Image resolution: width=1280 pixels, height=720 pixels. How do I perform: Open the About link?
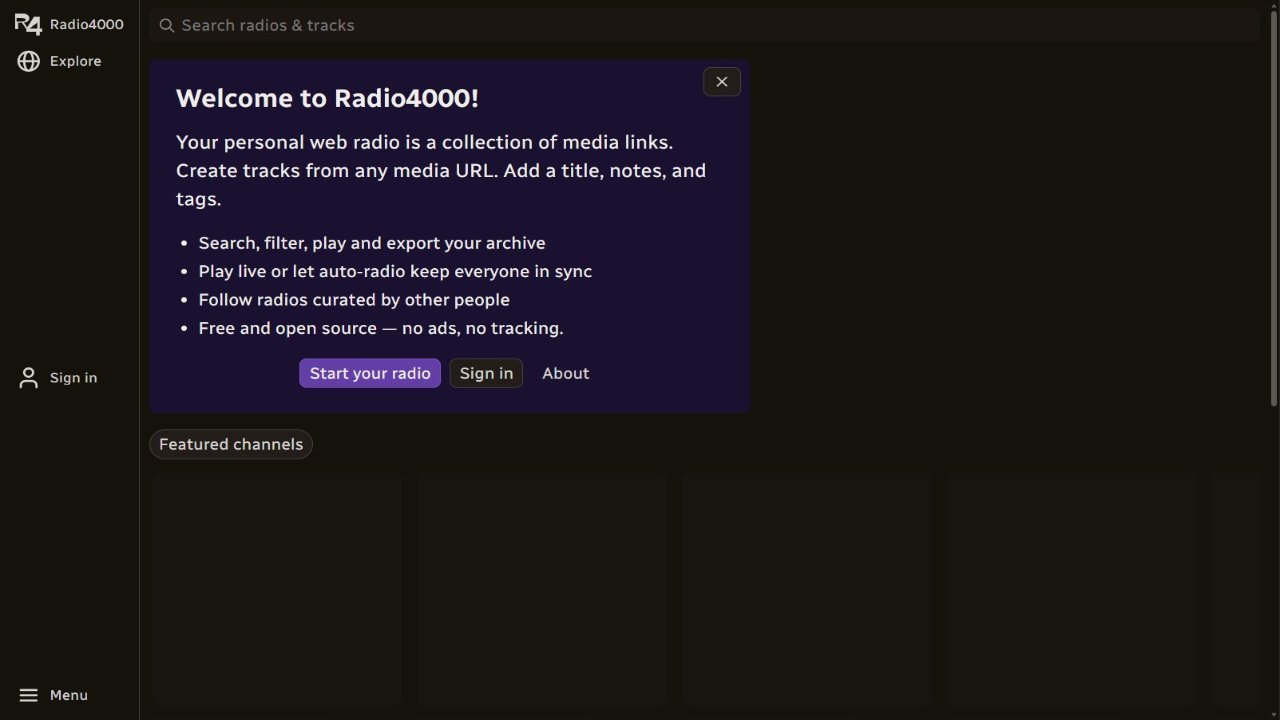[x=566, y=373]
